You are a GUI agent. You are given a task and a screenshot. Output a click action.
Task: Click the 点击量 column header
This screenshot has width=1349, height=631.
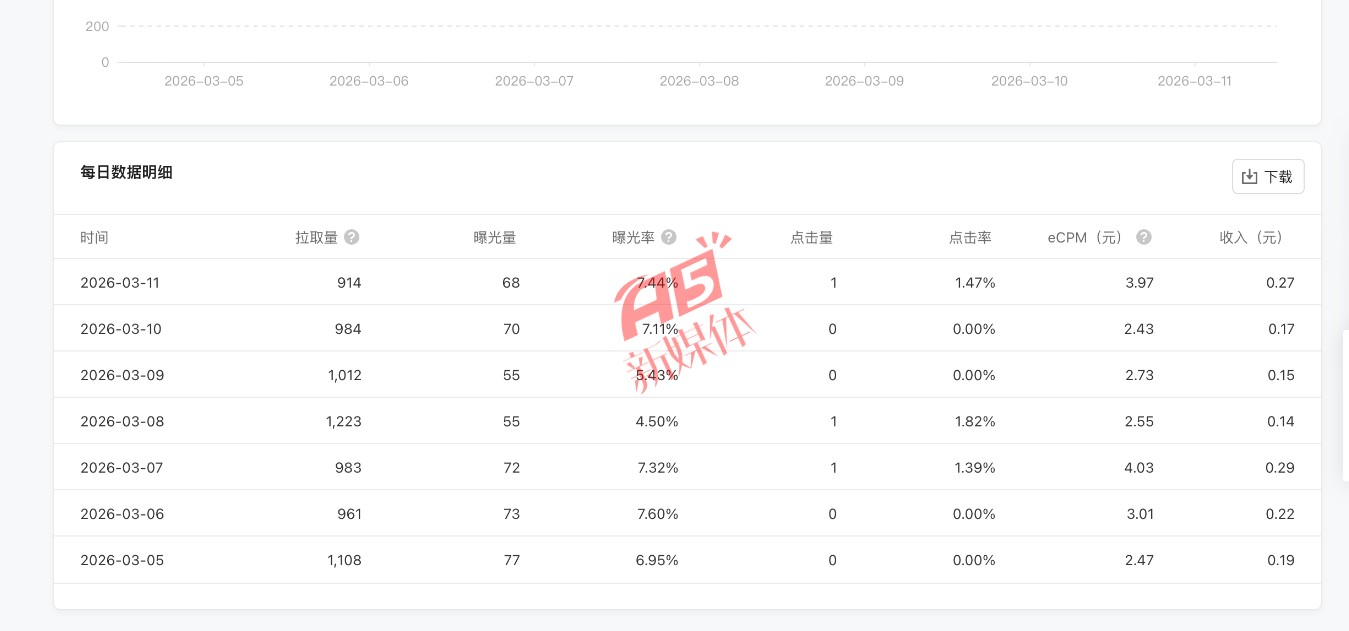point(811,237)
